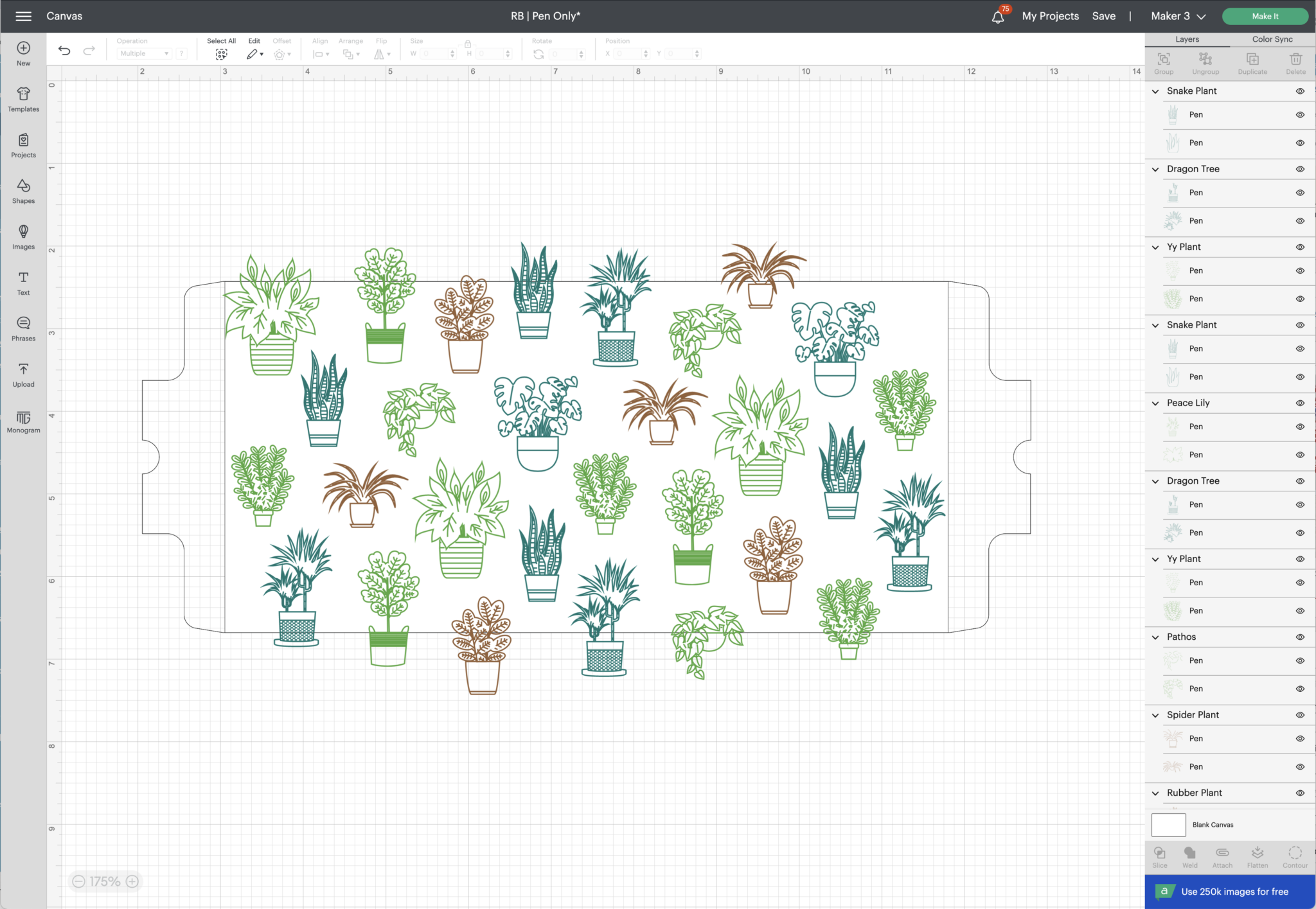Switch to the Color Sync tab
The height and width of the screenshot is (909, 1316).
pos(1272,39)
